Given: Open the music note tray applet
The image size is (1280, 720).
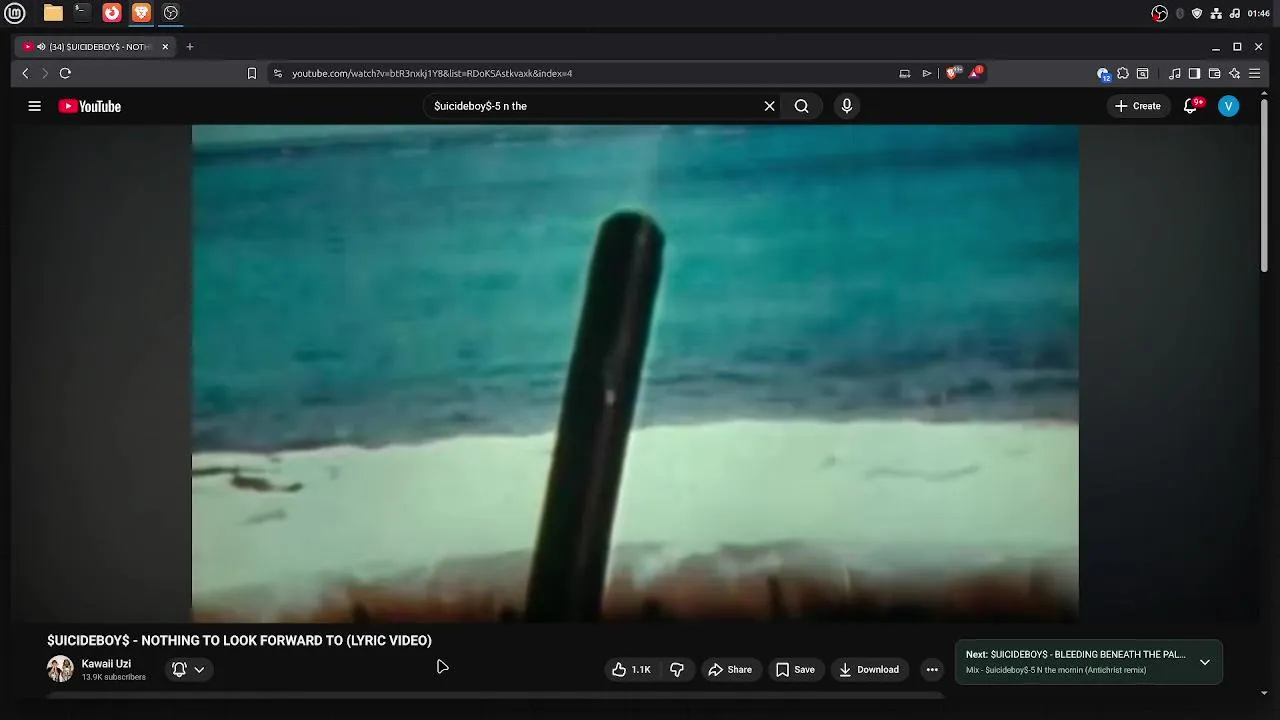Looking at the screenshot, I should (x=1234, y=13).
